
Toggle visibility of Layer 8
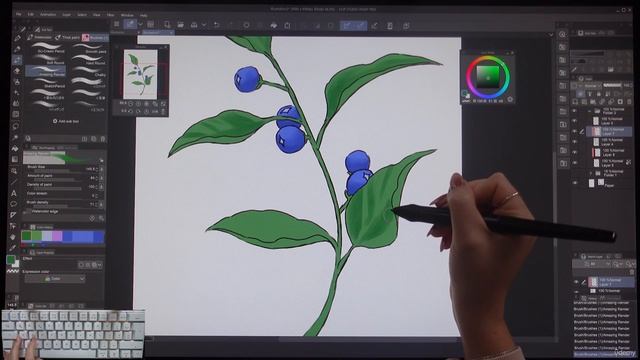click(574, 121)
